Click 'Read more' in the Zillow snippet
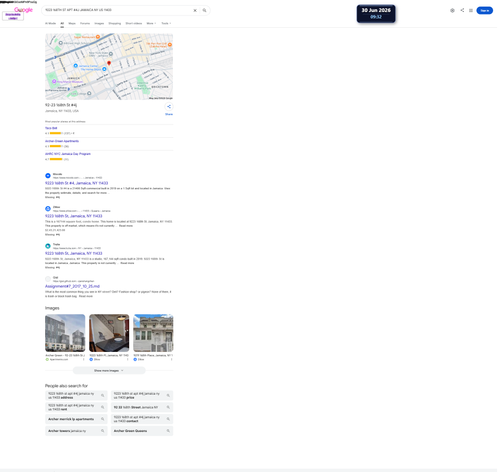The width and height of the screenshot is (500, 472). [x=126, y=227]
